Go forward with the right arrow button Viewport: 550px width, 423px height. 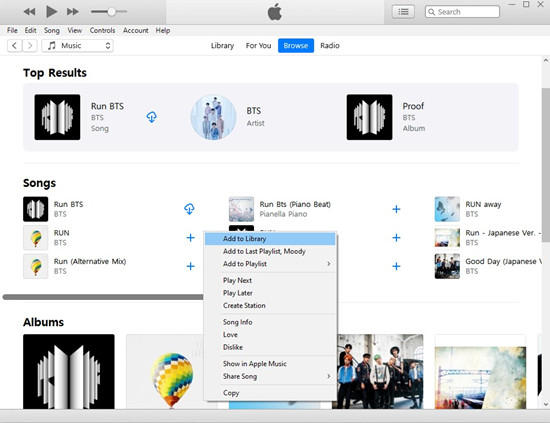click(30, 46)
